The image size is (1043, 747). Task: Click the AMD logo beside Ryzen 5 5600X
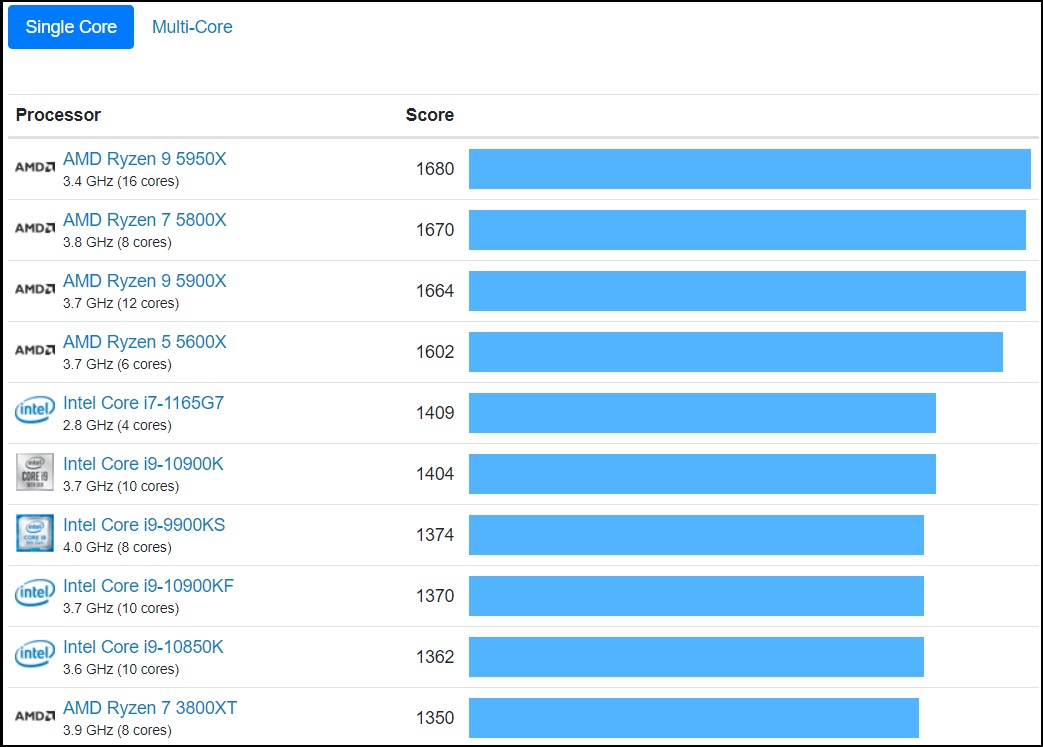coord(35,350)
